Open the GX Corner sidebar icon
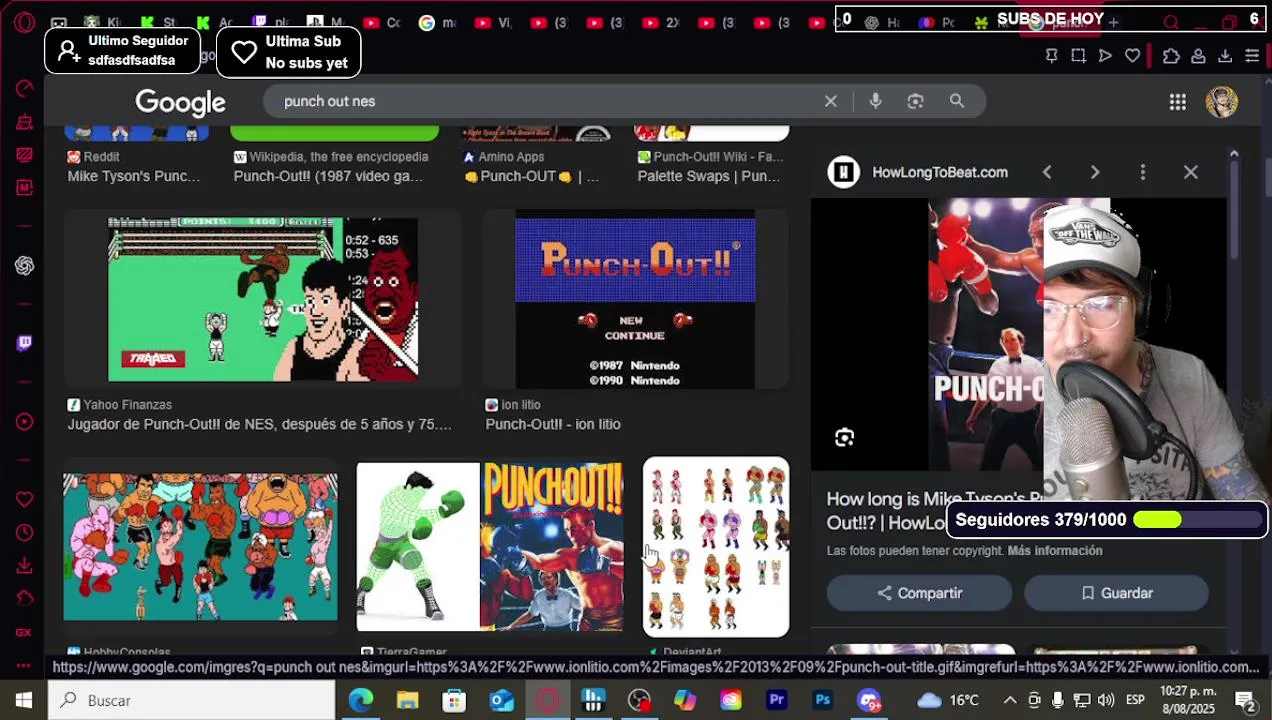1272x720 pixels. click(24, 632)
